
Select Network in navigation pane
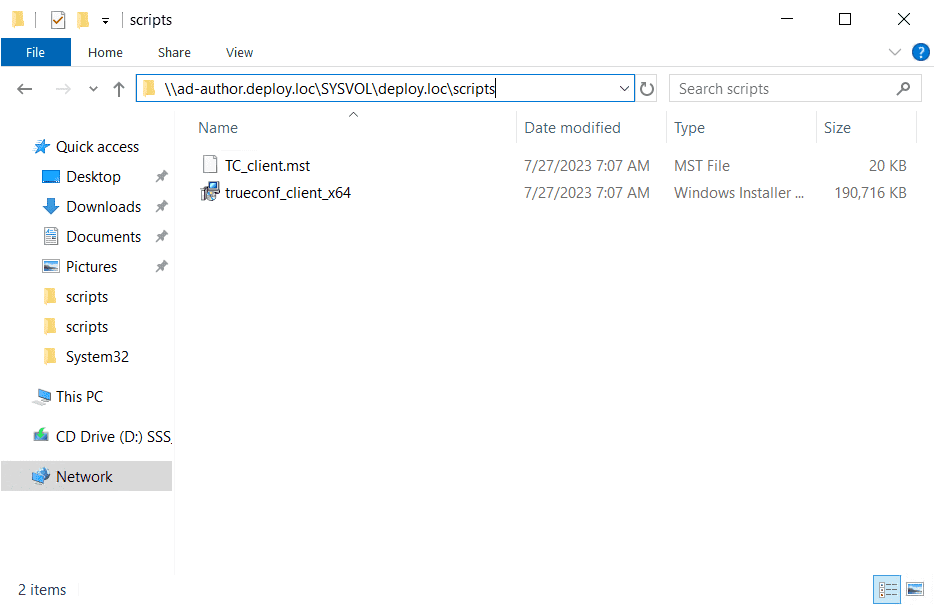point(84,476)
